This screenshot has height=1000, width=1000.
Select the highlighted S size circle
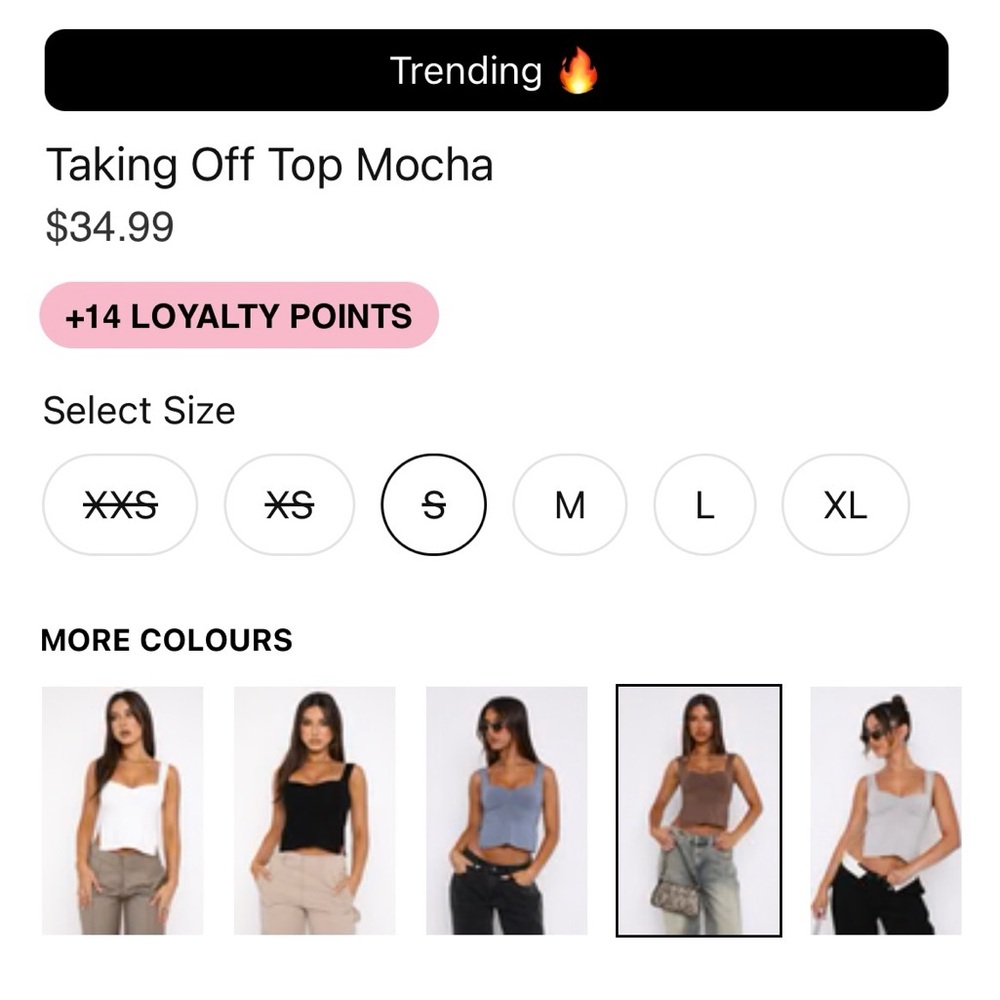pyautogui.click(x=434, y=505)
